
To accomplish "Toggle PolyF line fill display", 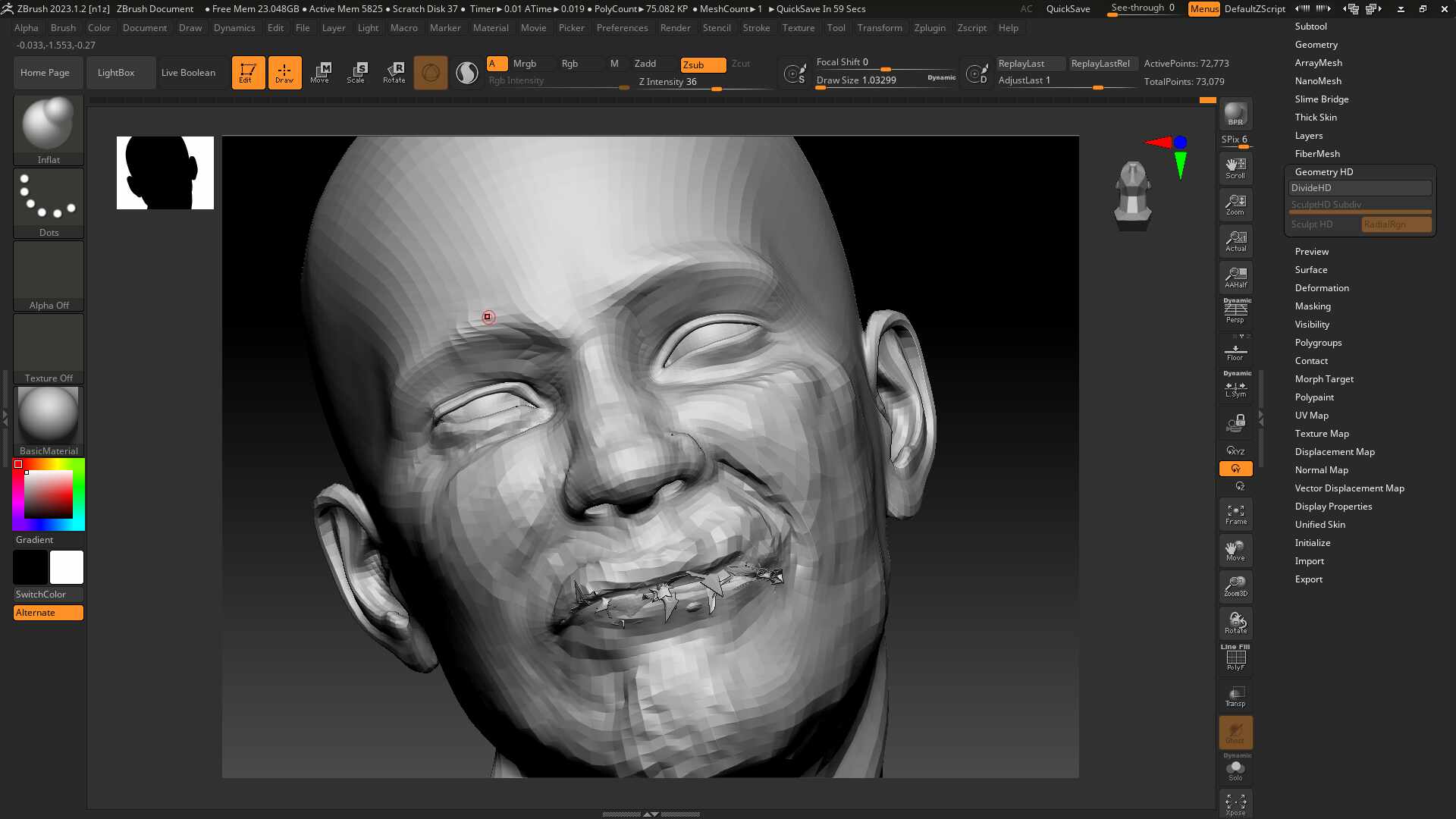I will tap(1235, 657).
